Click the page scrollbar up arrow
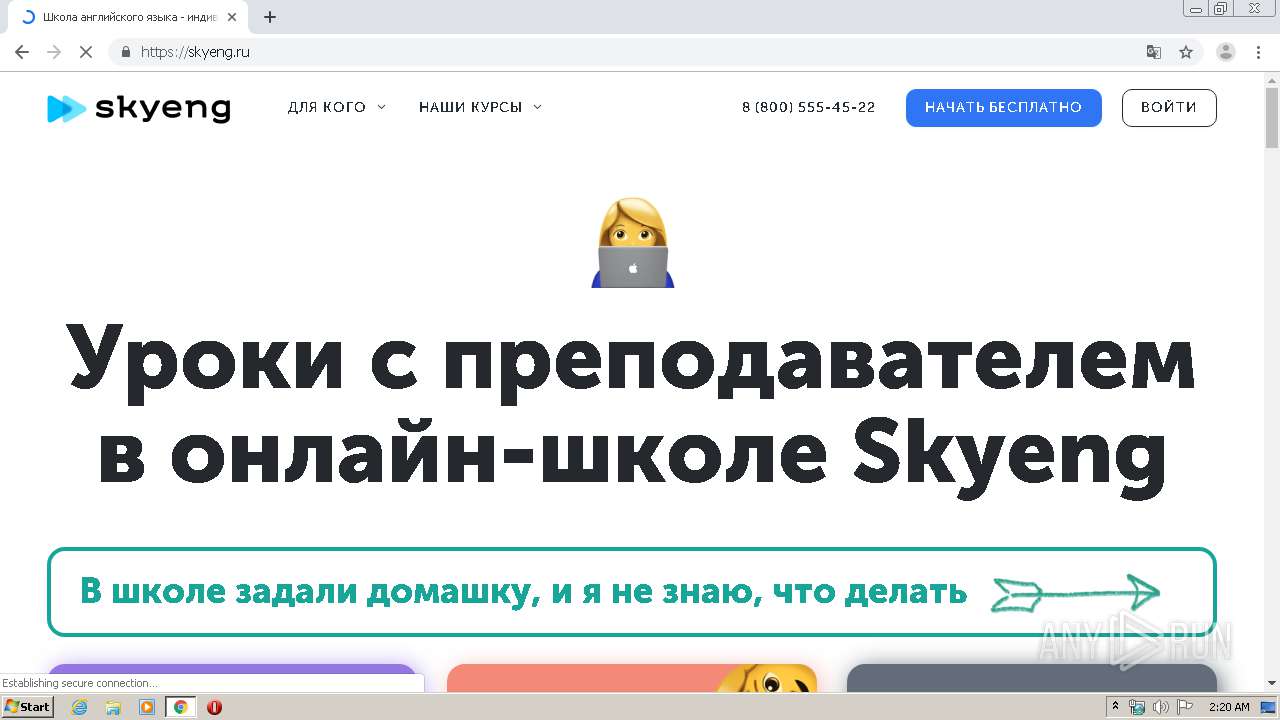 1272,79
